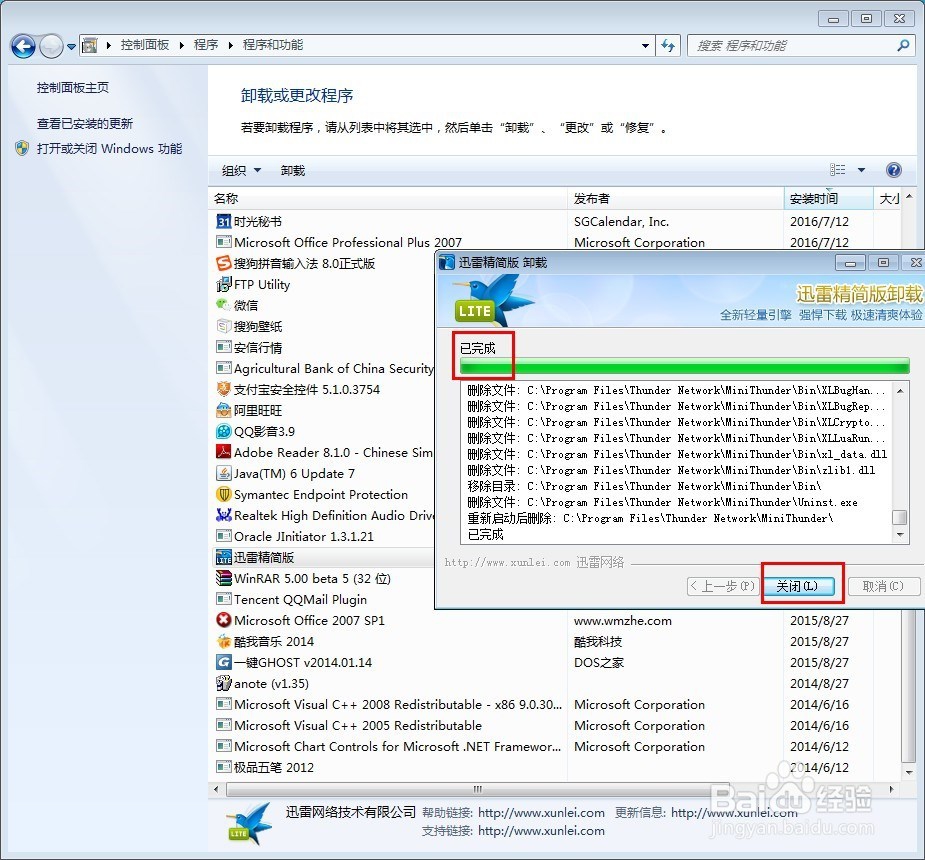Select the Adobe Reader 8.1.0 entry icon
The width and height of the screenshot is (925, 860).
222,452
